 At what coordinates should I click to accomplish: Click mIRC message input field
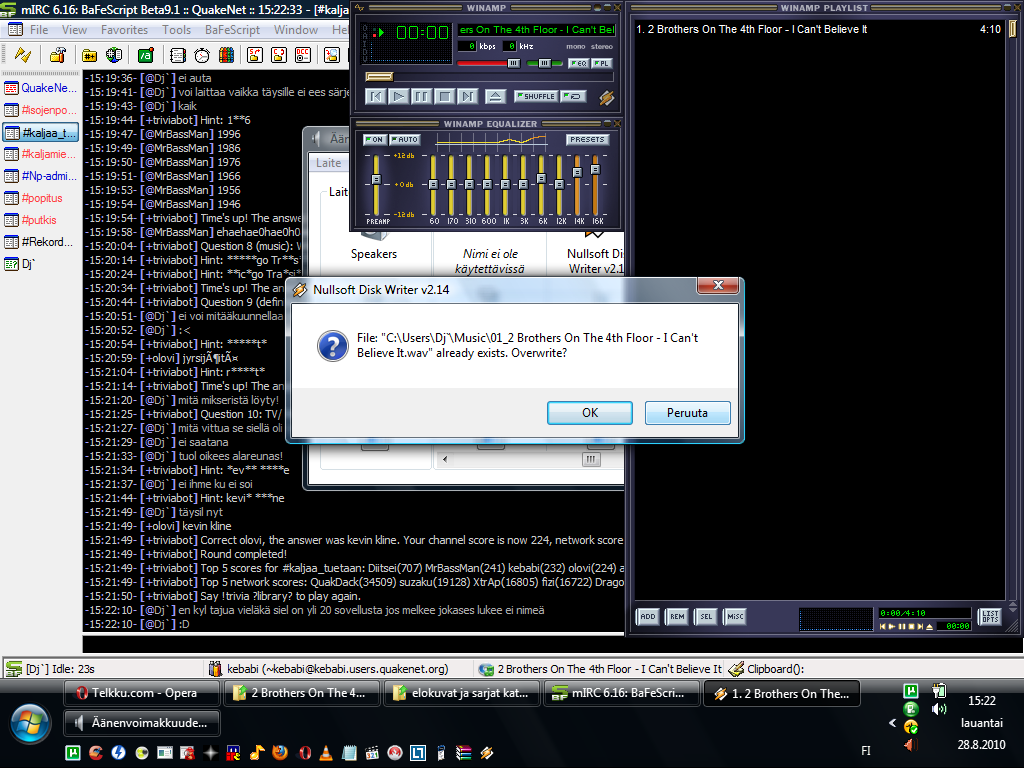point(552,644)
